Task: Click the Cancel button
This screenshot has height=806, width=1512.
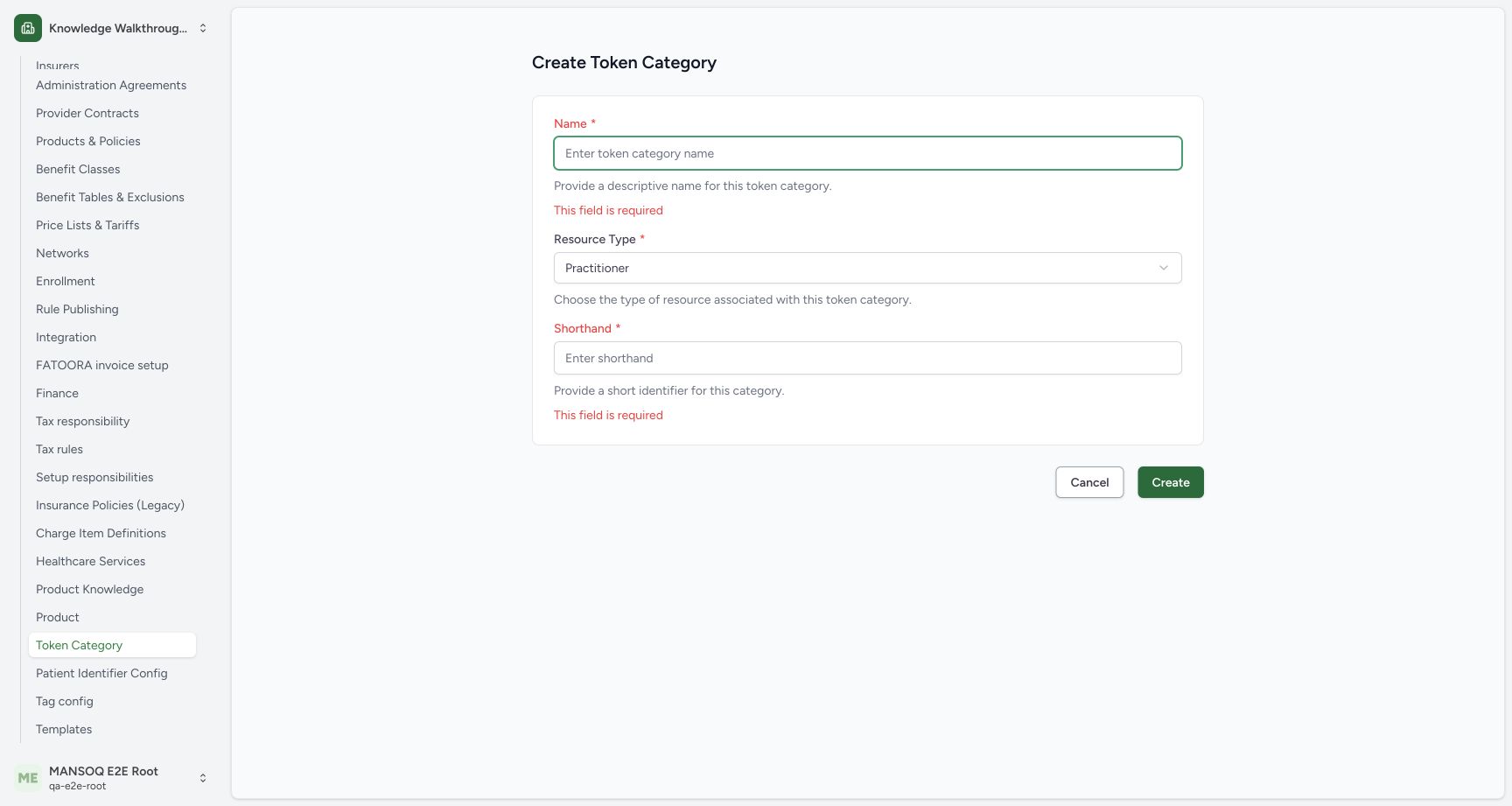Action: tap(1089, 482)
